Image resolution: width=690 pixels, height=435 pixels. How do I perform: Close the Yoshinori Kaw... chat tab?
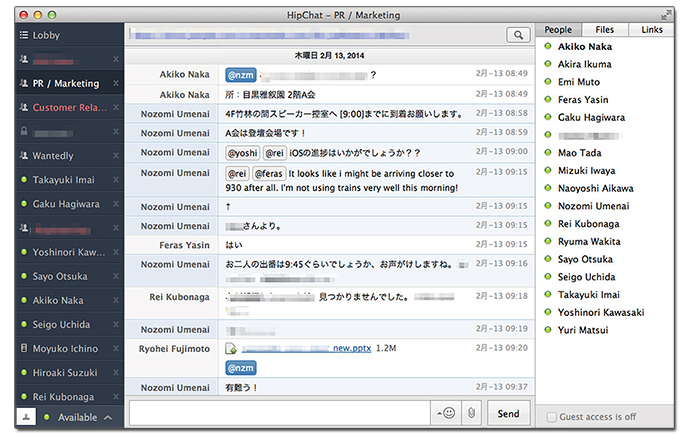(116, 252)
